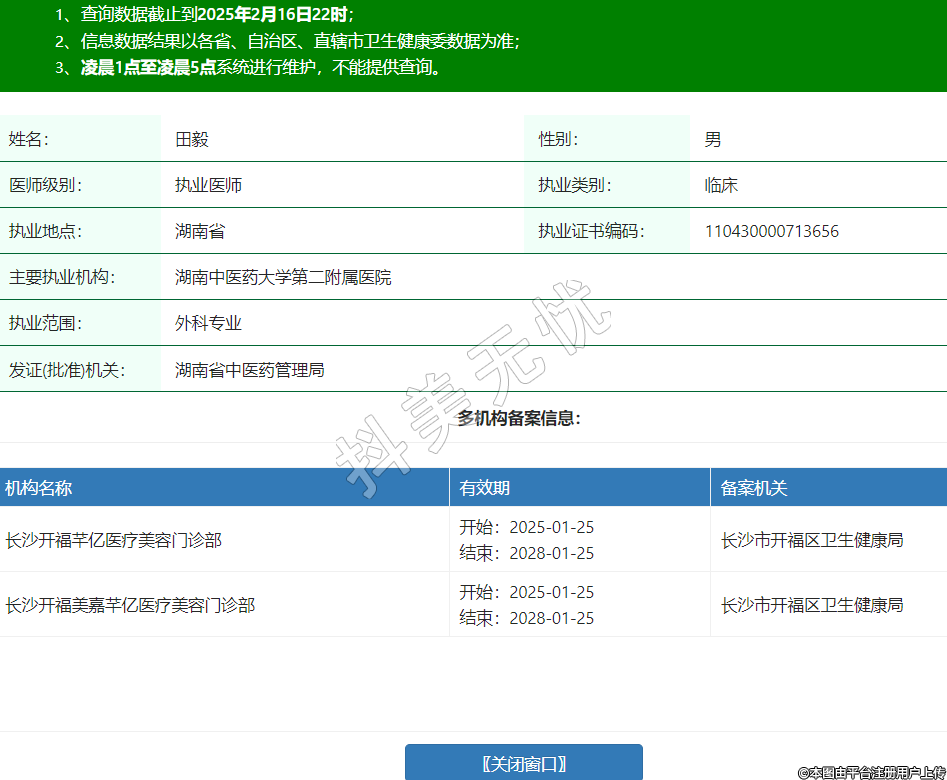Select the 长沙开福芊亿医疗美容门诊部 row name
Screen dimensions: 947x780
(113, 540)
